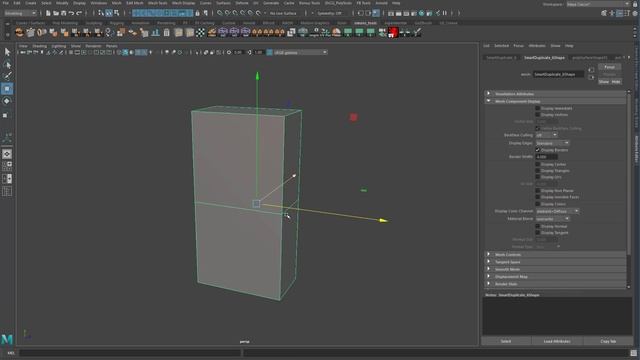640x360 pixels.
Task: Collapse the Mesh Component Display section
Action: [x=555, y=101]
